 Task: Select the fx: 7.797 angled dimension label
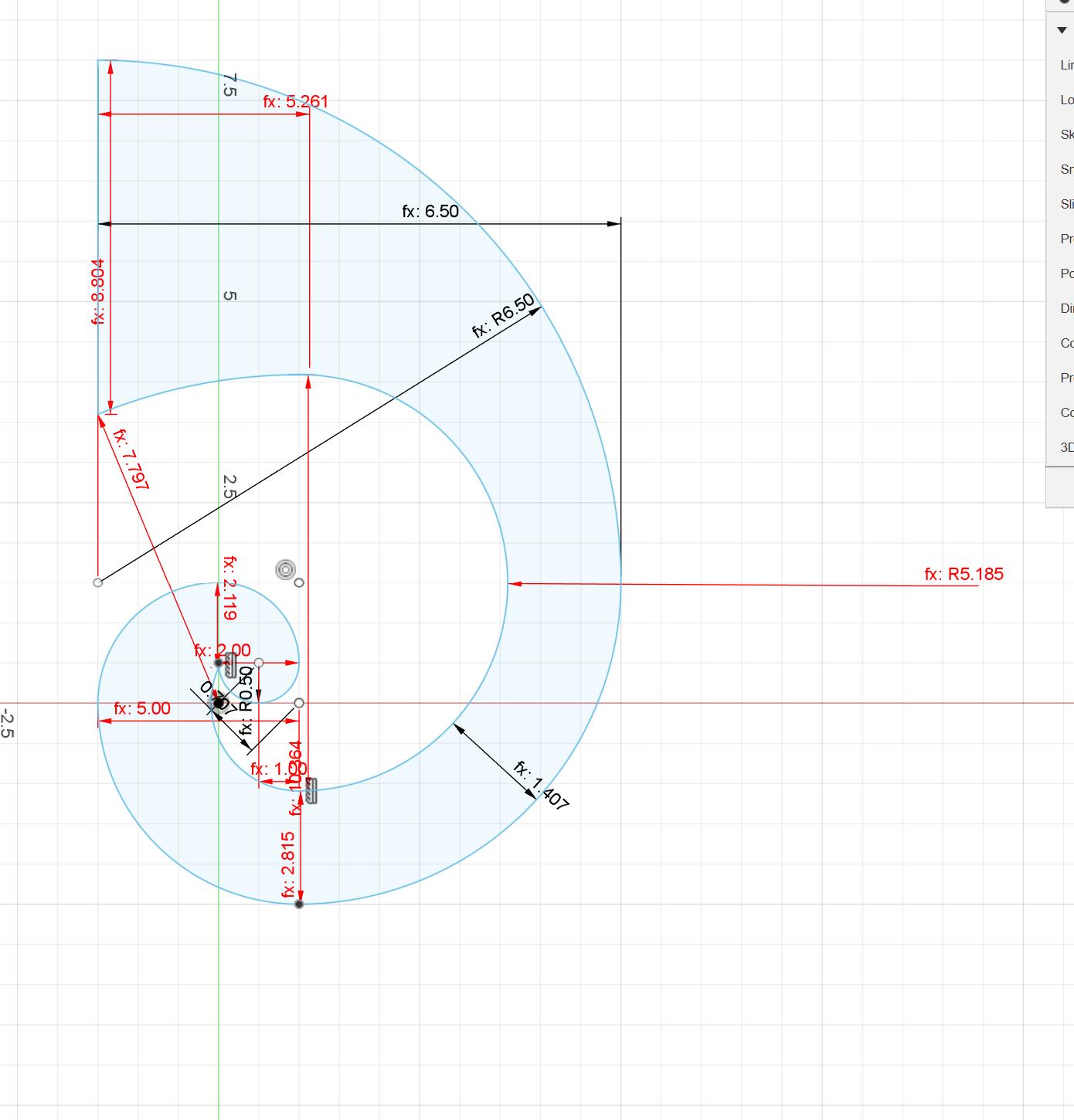pos(131,459)
